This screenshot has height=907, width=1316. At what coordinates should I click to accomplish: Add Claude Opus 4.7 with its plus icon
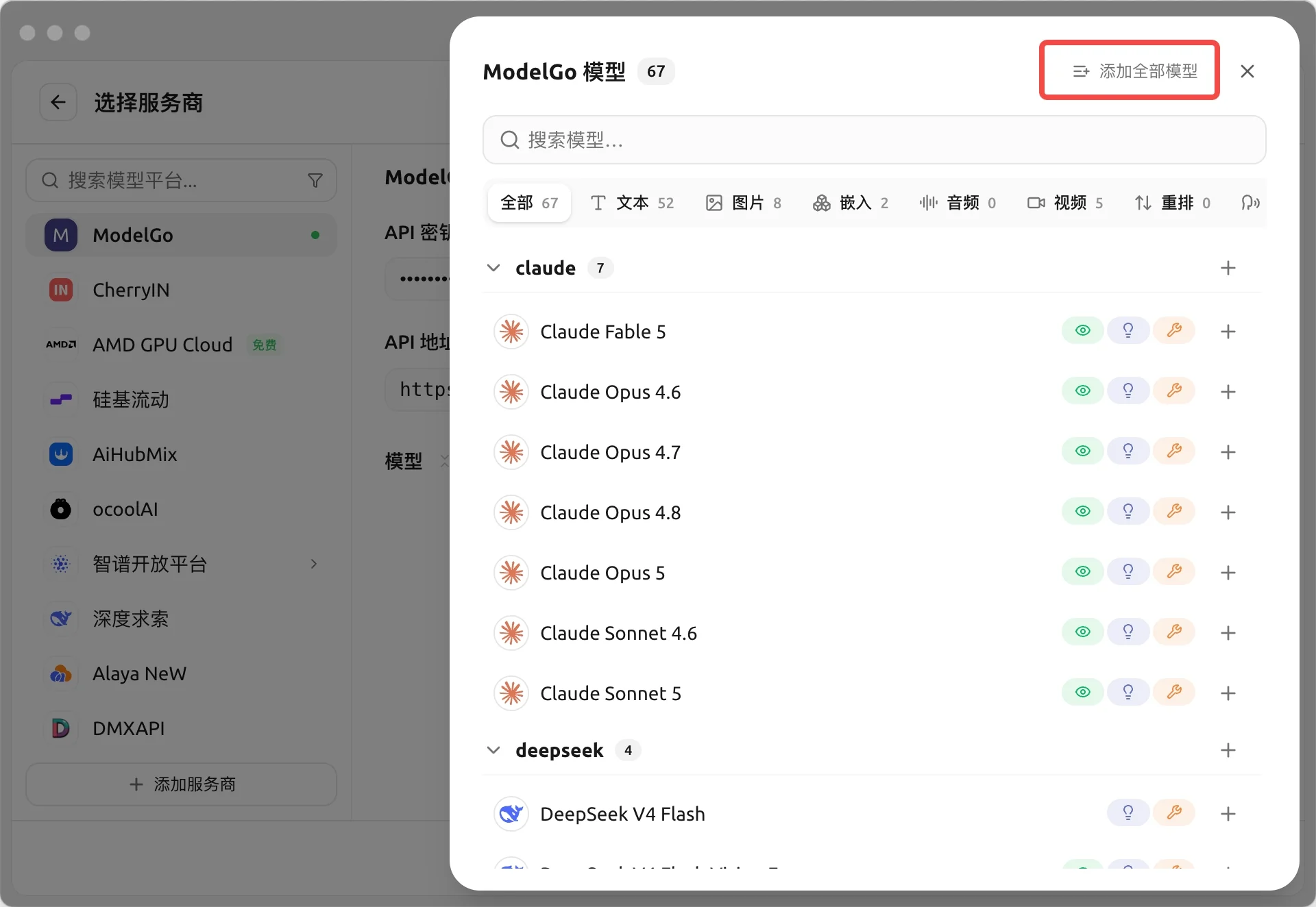(x=1228, y=452)
